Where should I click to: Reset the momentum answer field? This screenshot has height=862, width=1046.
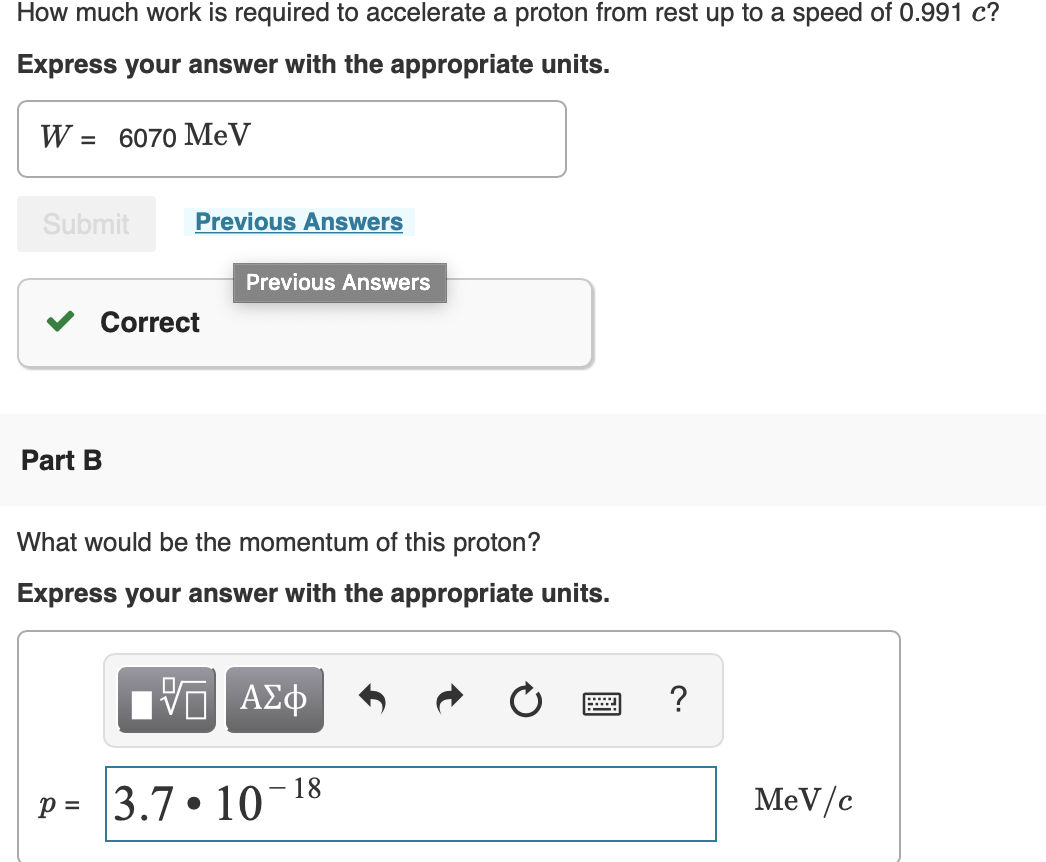tap(526, 700)
